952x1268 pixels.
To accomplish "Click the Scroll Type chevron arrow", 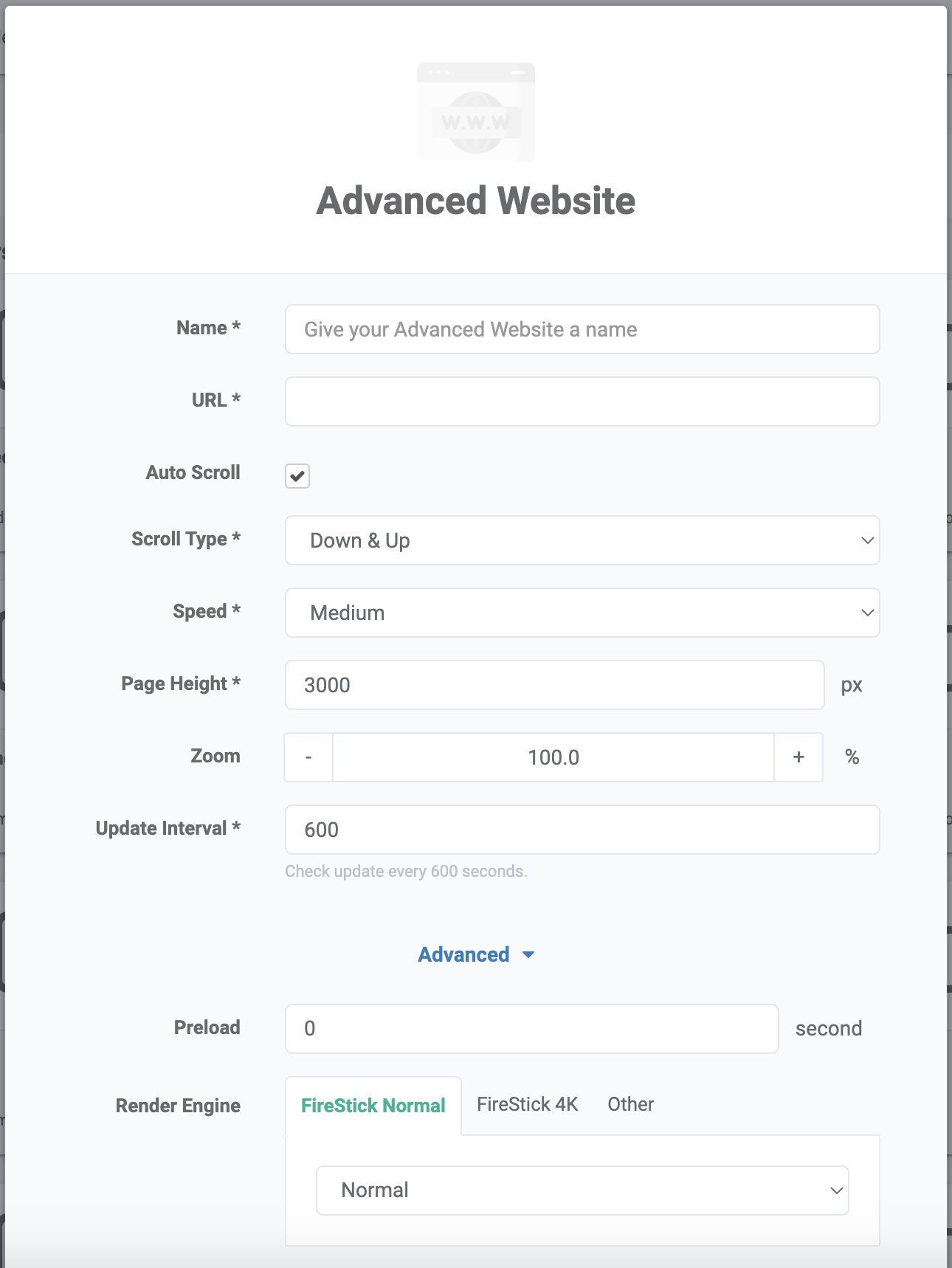I will click(x=868, y=540).
